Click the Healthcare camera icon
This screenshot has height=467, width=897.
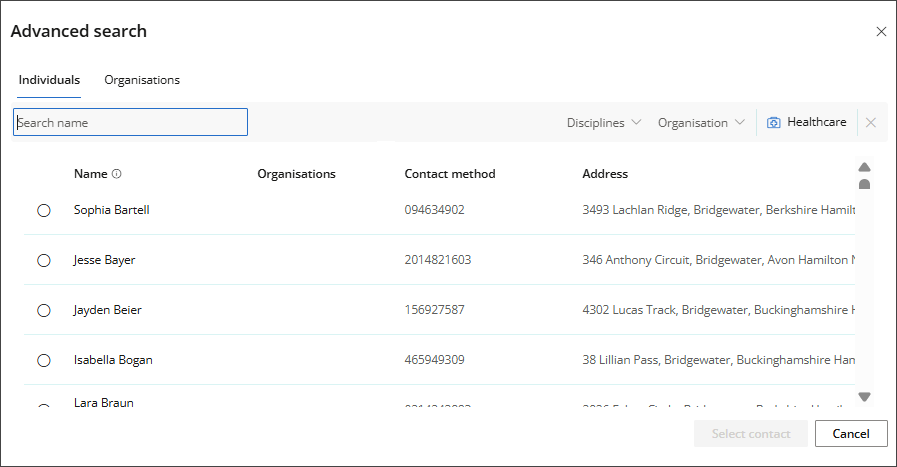[x=773, y=123]
